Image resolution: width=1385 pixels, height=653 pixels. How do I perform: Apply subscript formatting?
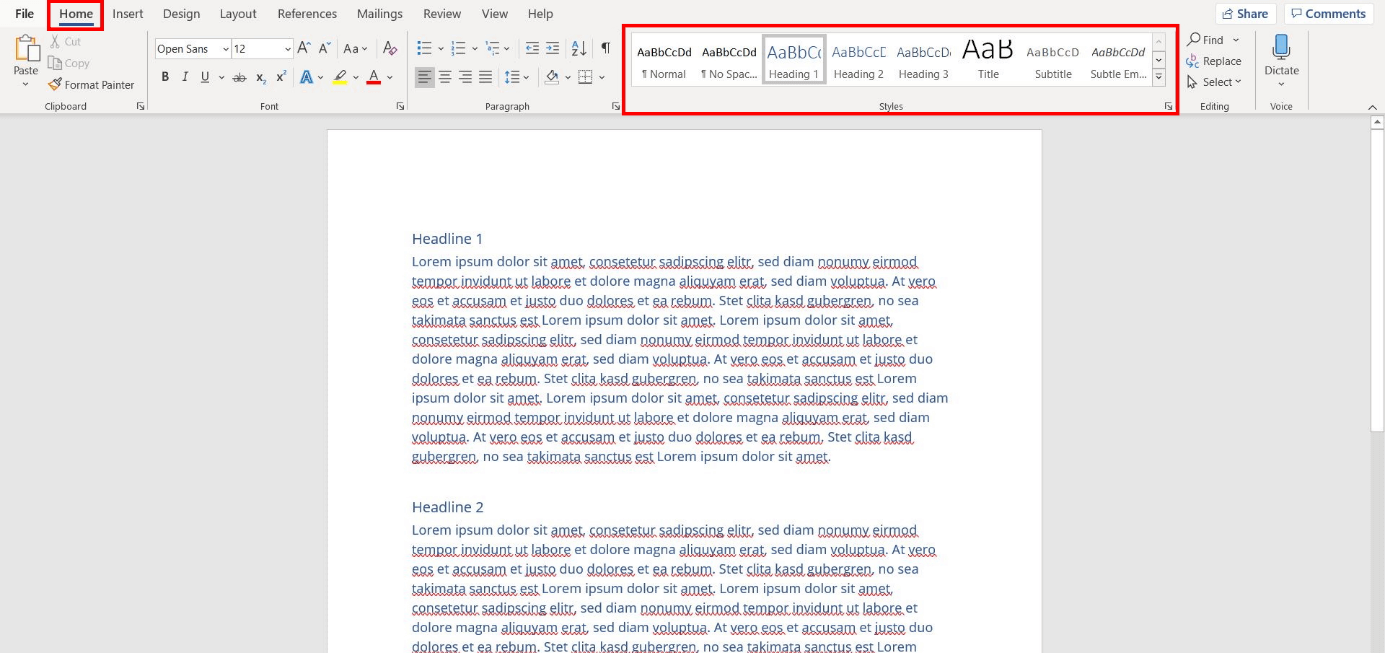click(x=261, y=77)
